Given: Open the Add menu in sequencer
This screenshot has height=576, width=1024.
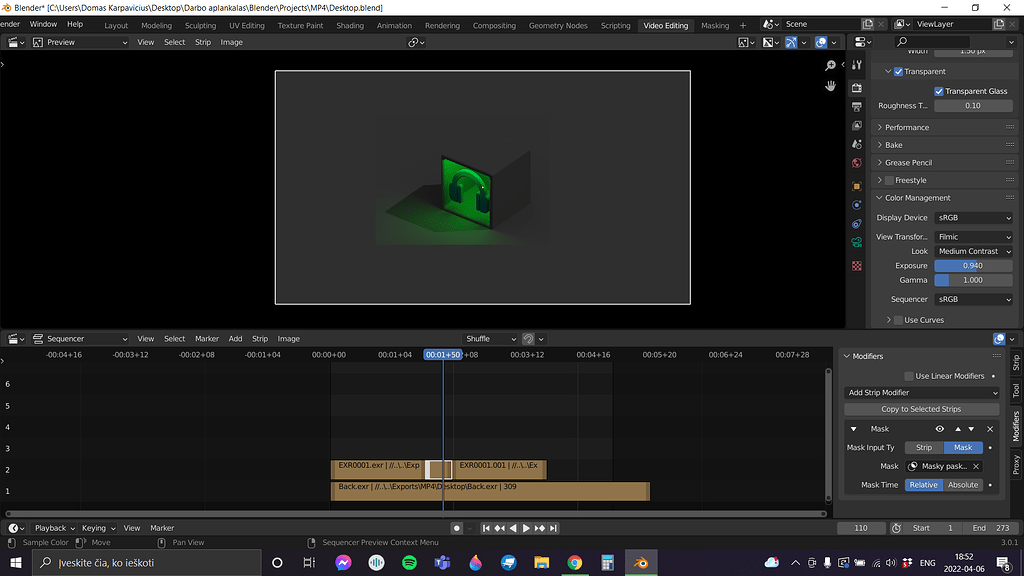Looking at the screenshot, I should coord(235,339).
